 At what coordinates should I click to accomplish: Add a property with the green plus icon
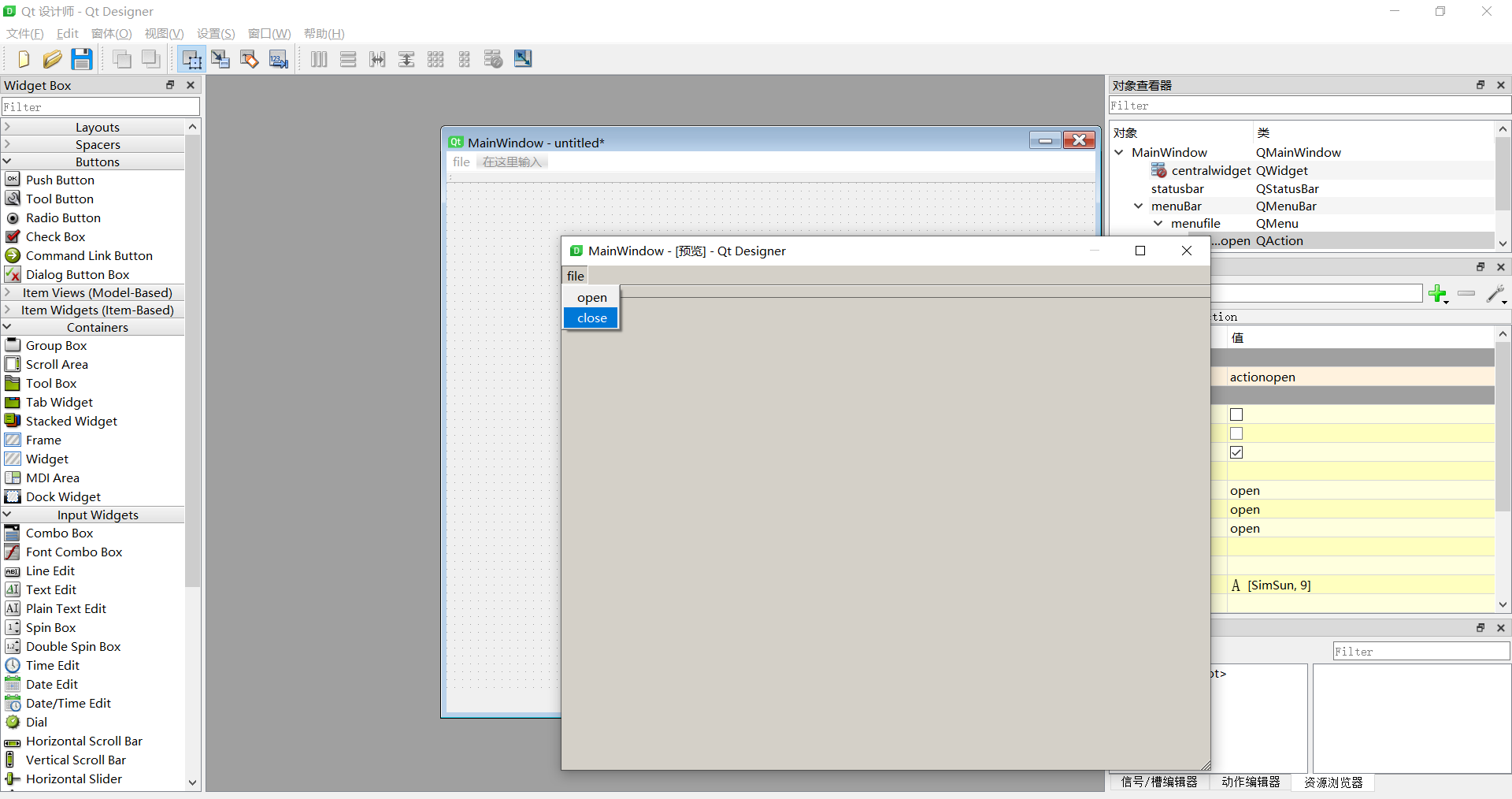1438,294
